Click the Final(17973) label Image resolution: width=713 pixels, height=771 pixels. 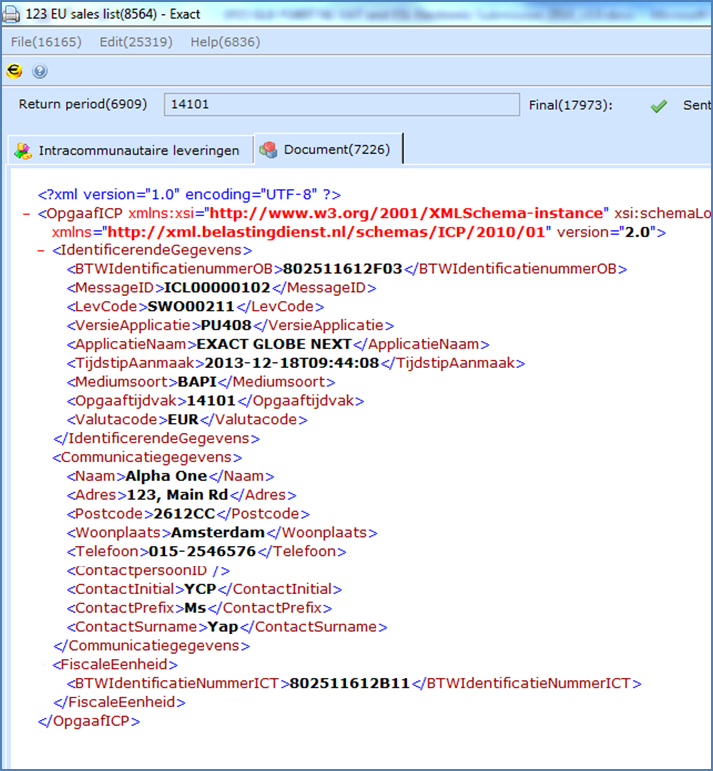[x=570, y=105]
